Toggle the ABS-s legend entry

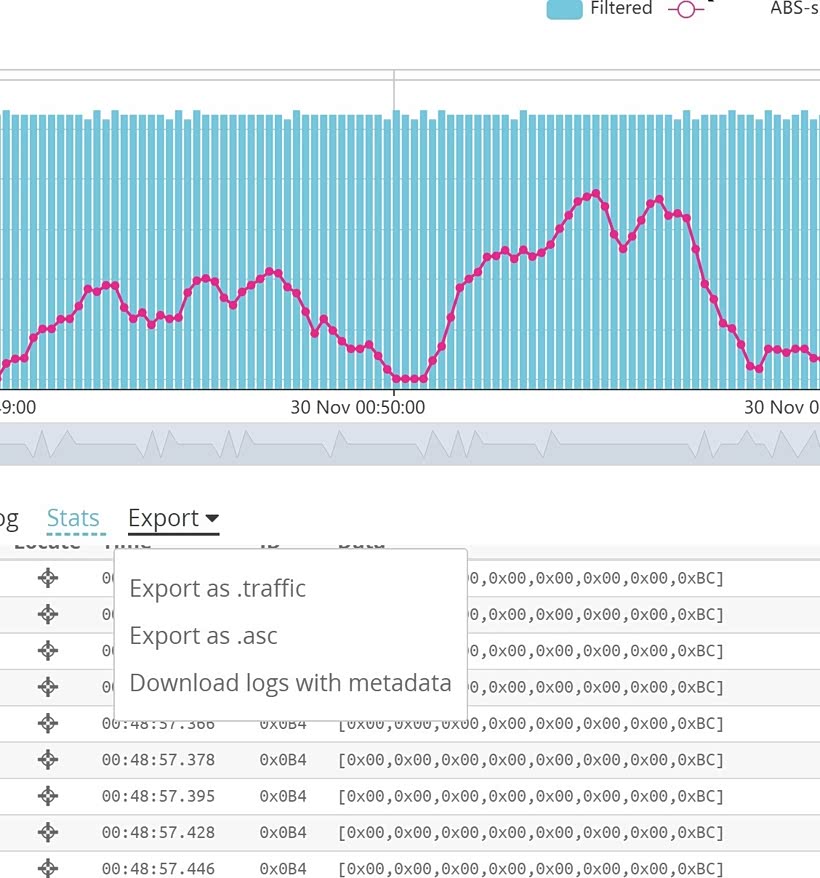click(794, 8)
